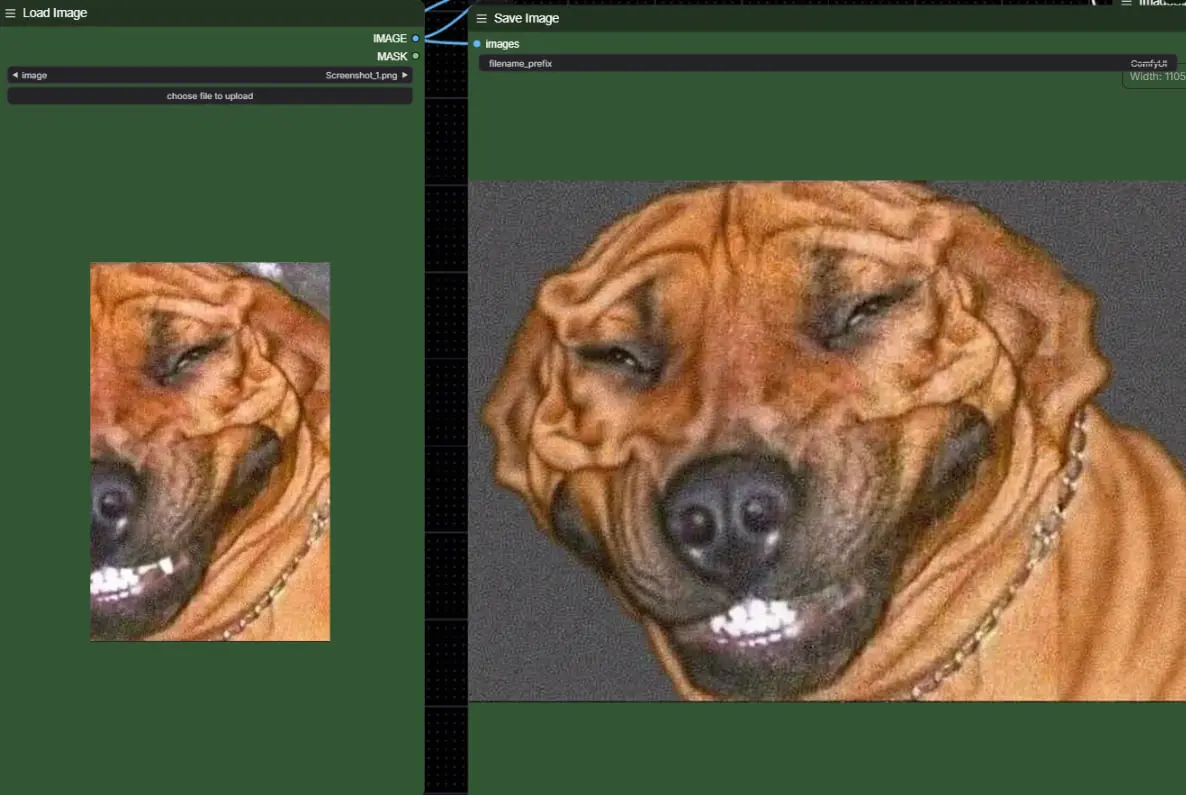Click the Save Image output preview

[x=827, y=441]
